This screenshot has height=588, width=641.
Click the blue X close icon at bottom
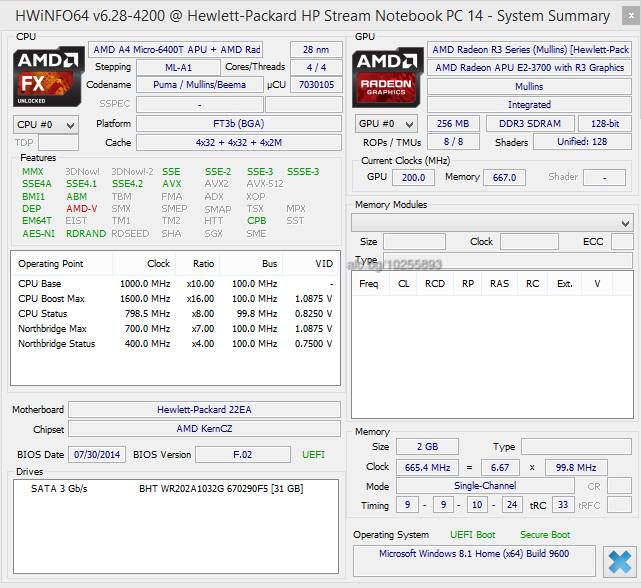click(620, 562)
